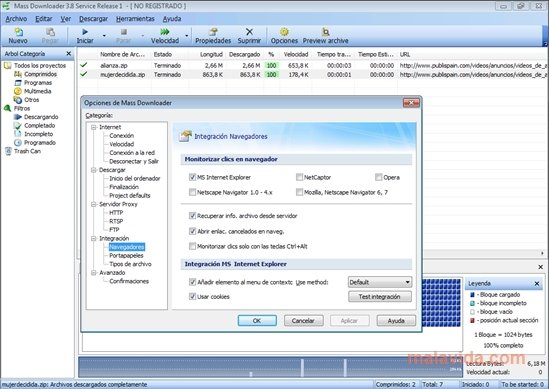Select the Descargando filter icon
Screen dimensions: 549x389
(18, 117)
